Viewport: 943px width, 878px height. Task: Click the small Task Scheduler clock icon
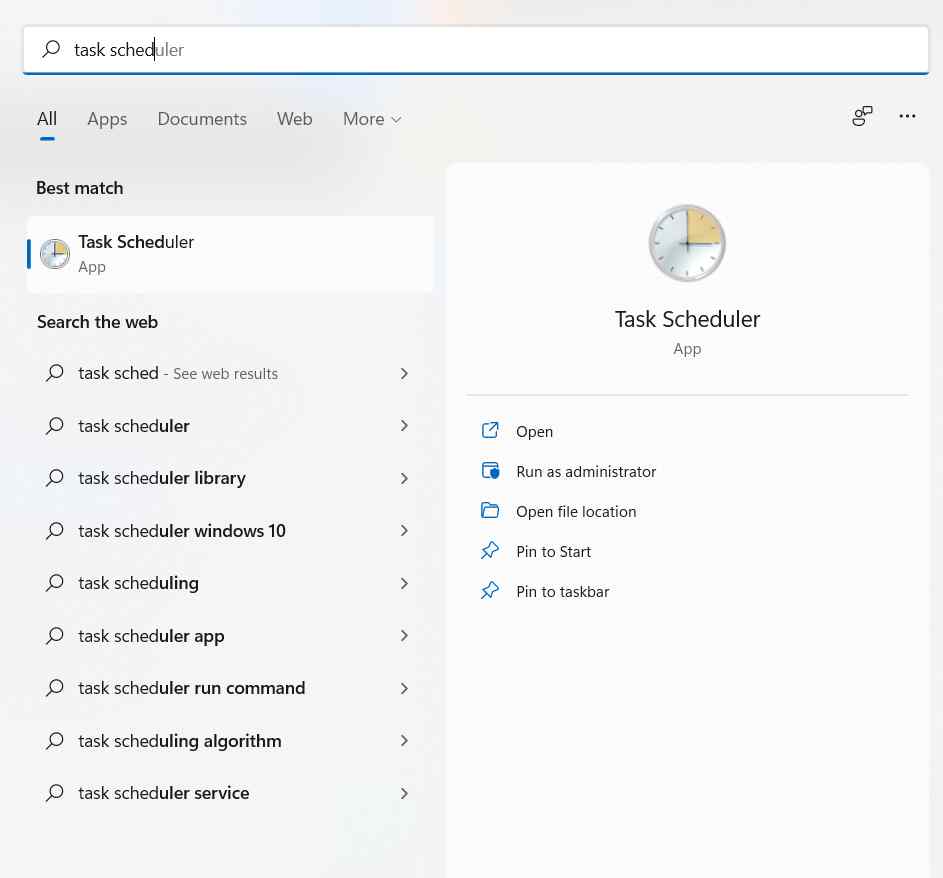55,254
